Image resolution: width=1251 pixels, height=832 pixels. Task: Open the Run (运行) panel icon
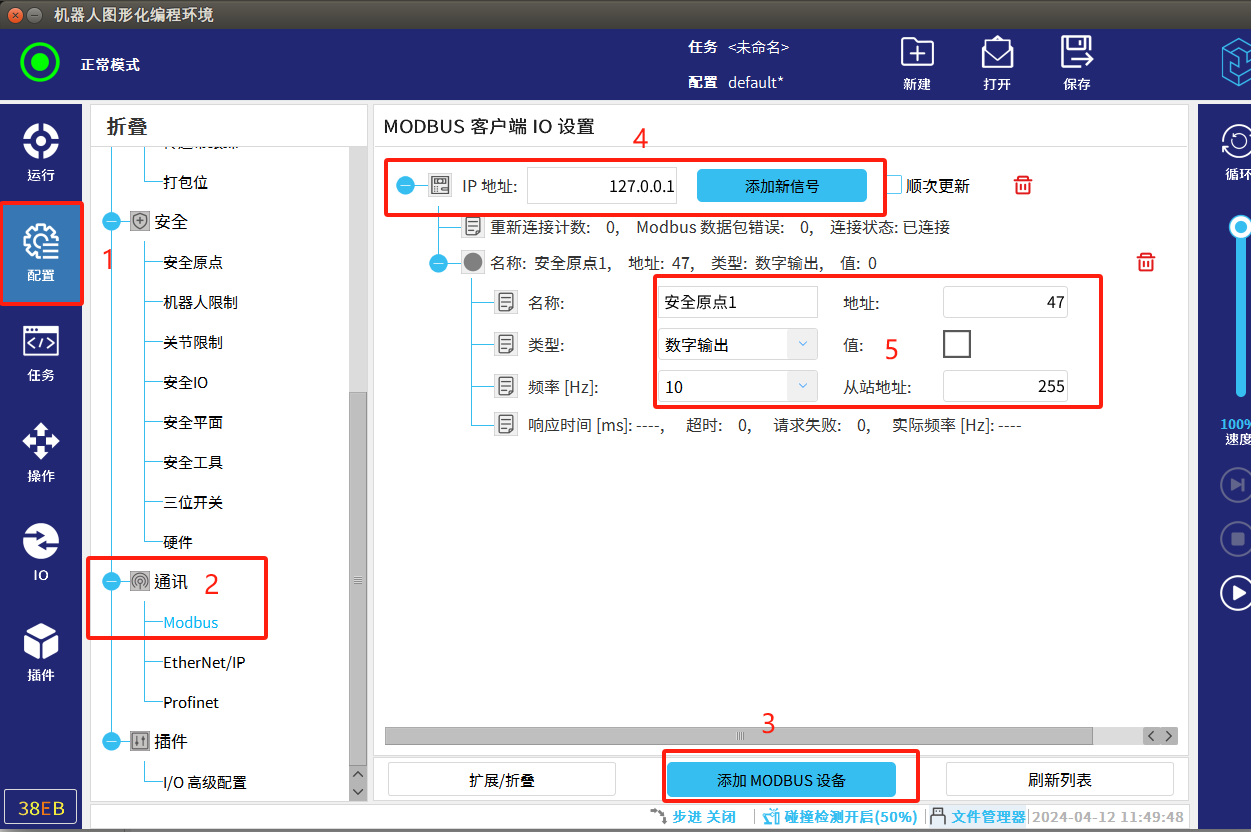(41, 152)
